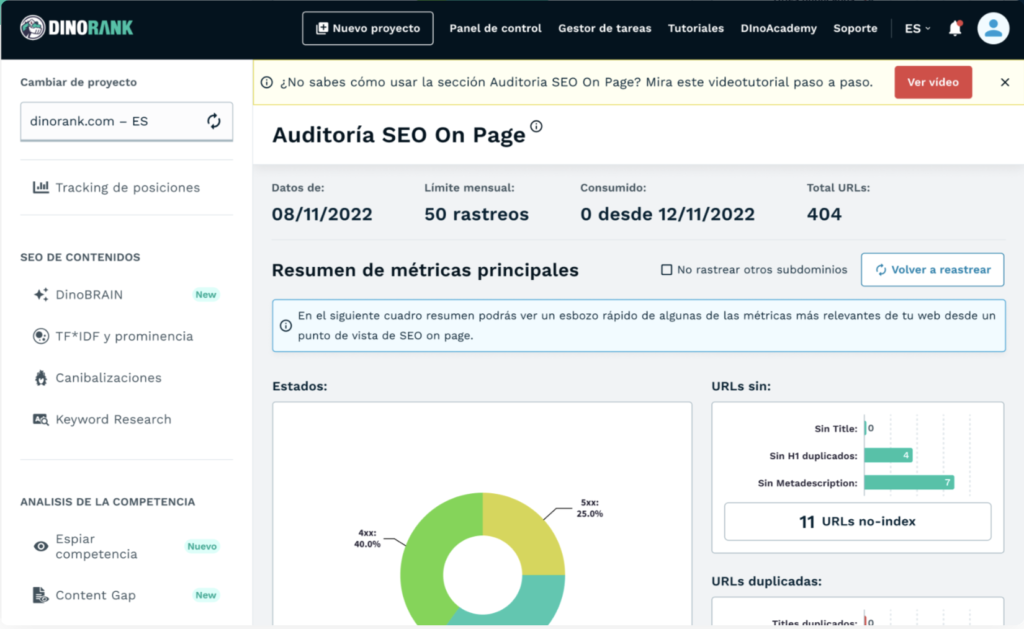Click the project refresh arrows icon
The image size is (1024, 629).
click(214, 121)
